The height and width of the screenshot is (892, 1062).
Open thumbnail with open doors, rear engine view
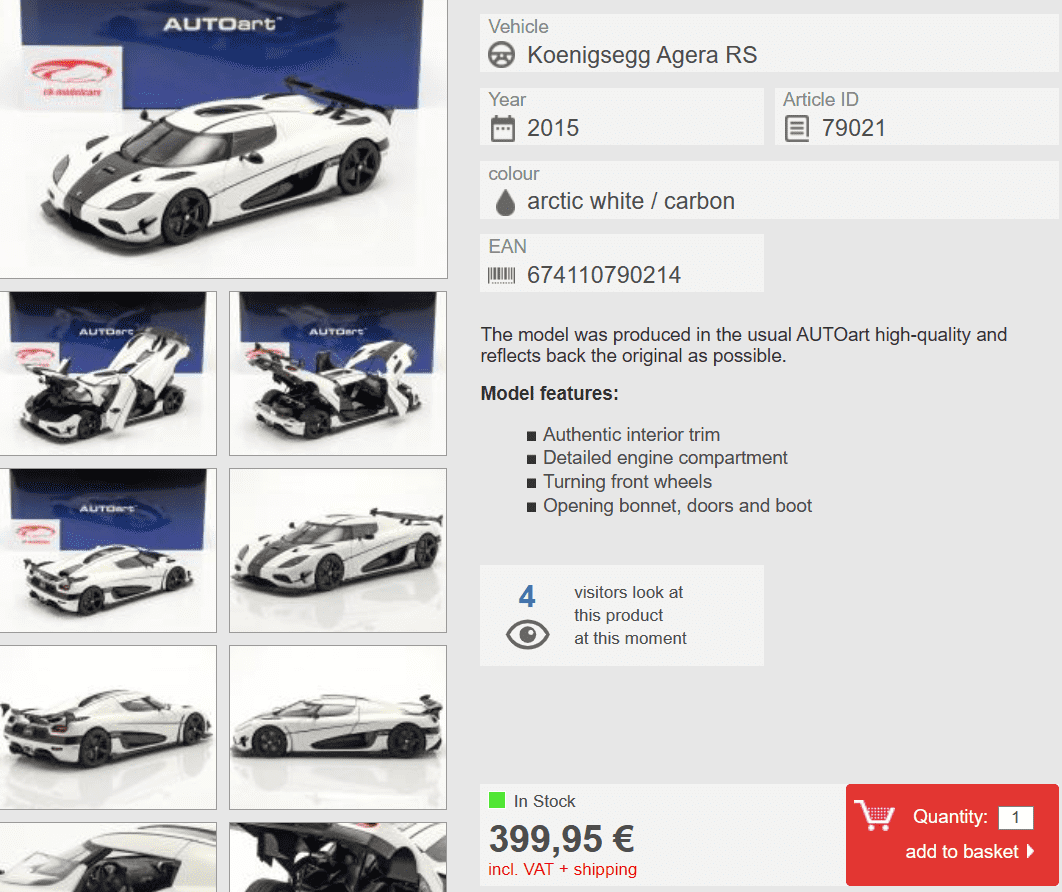tap(338, 373)
